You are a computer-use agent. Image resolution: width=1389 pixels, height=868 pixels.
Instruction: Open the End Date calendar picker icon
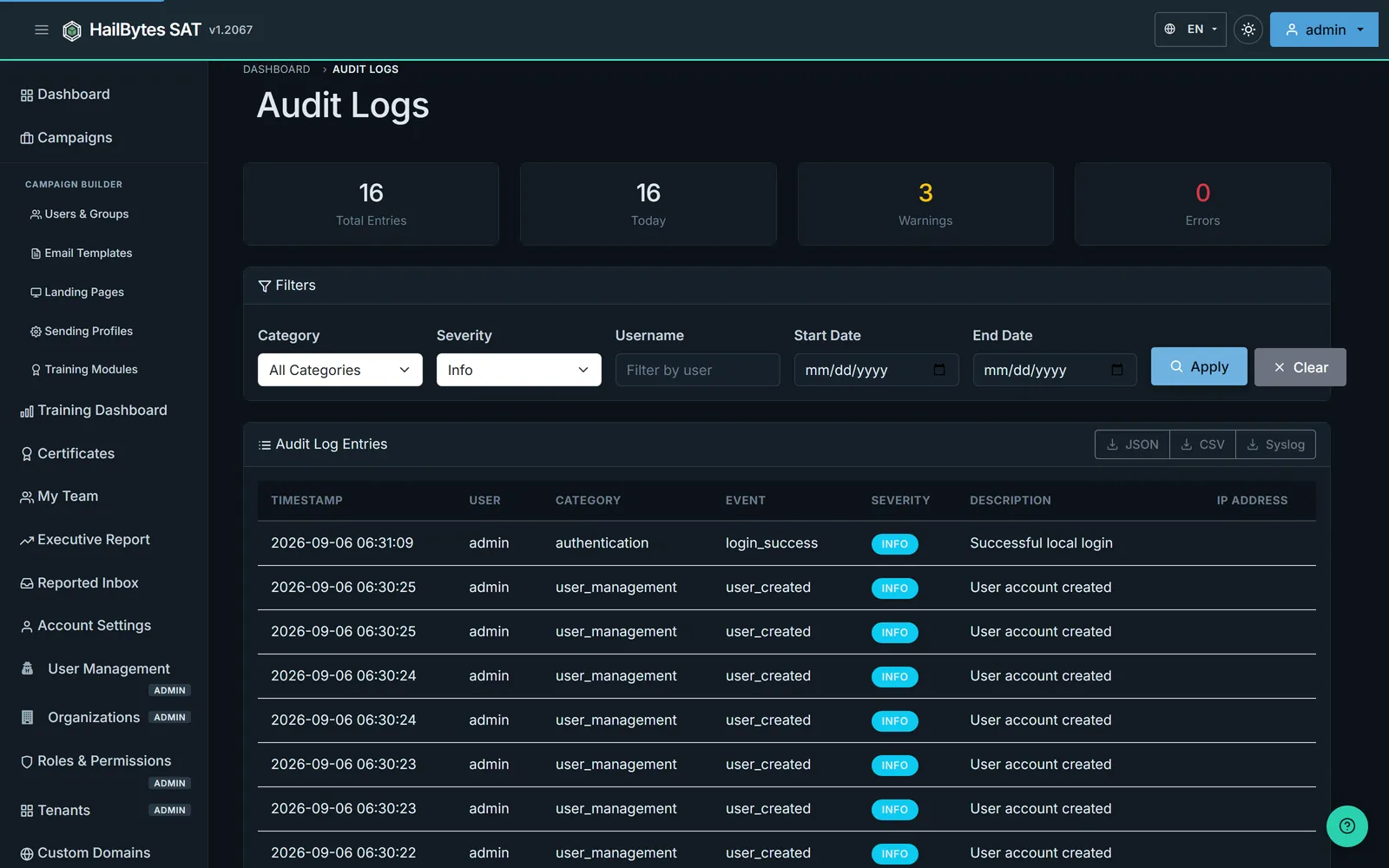1117,370
